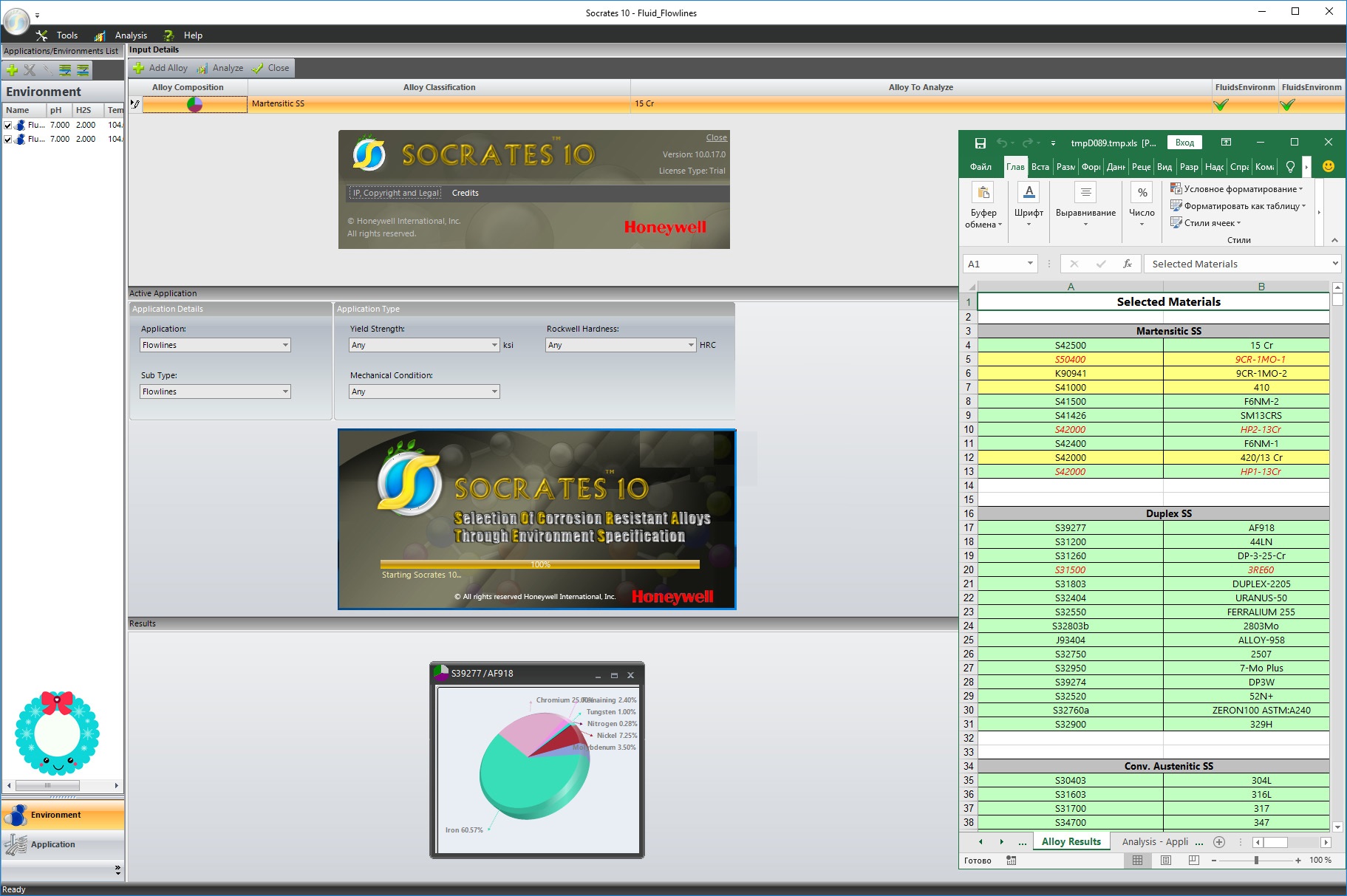Image resolution: width=1347 pixels, height=896 pixels.
Task: Uncheck the first Flu... environment checkbox
Action: [x=8, y=126]
